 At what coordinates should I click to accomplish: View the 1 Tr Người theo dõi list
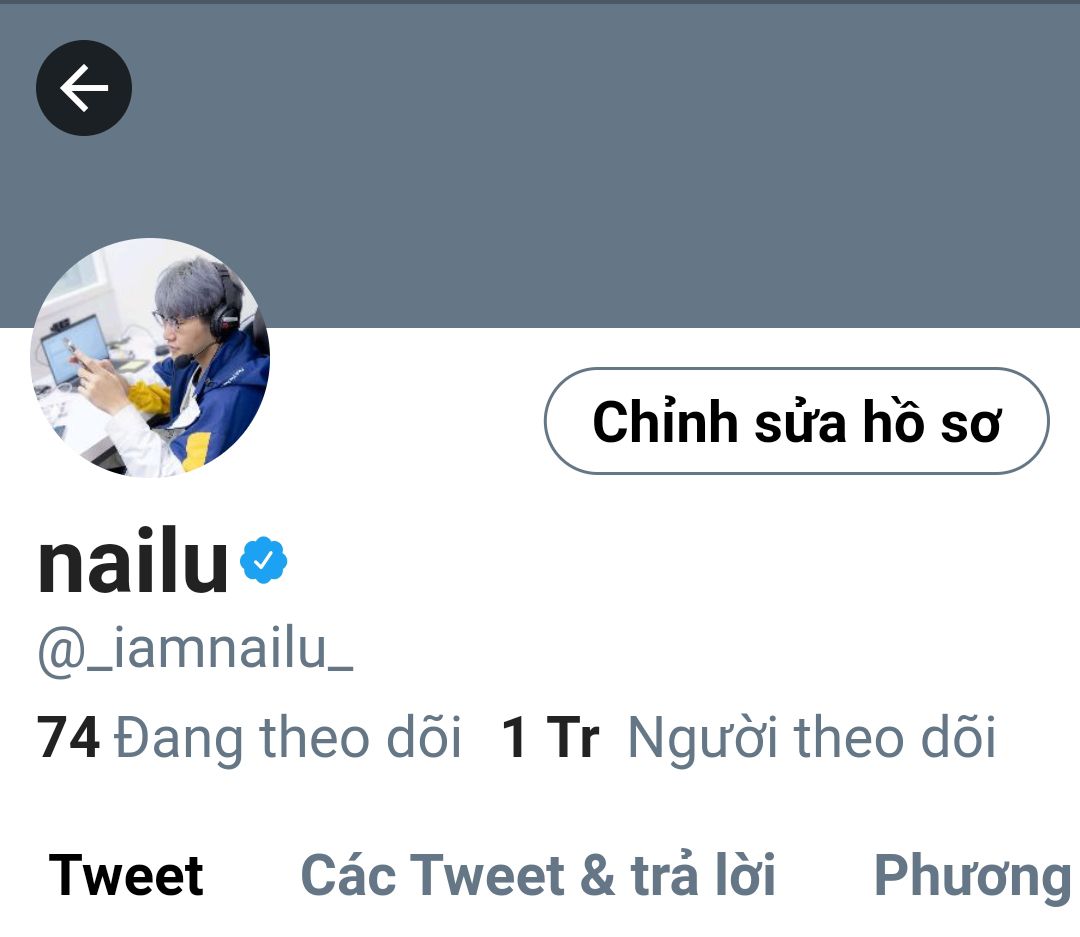[749, 739]
